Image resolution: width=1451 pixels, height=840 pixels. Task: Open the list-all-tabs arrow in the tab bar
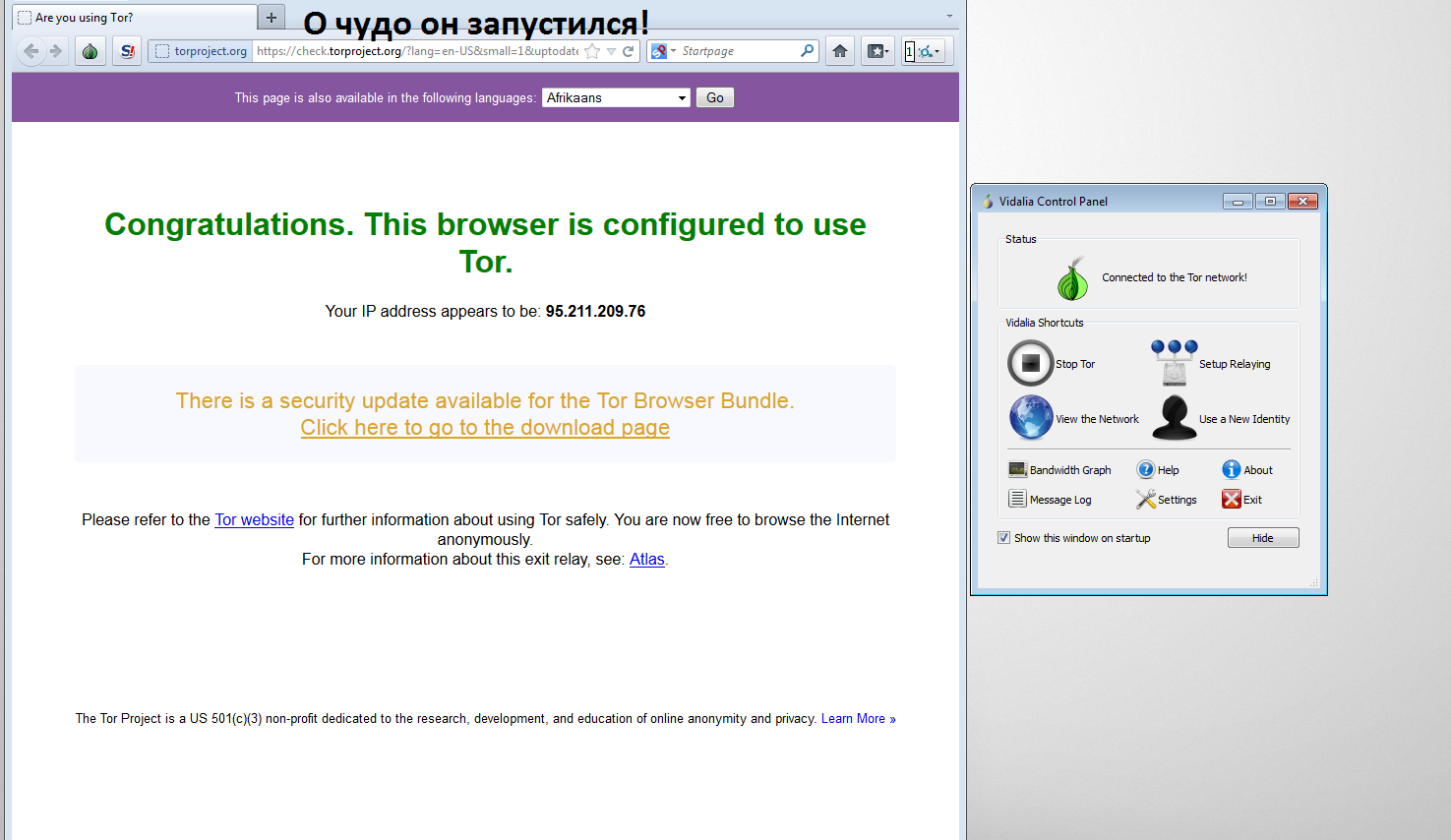[x=949, y=17]
